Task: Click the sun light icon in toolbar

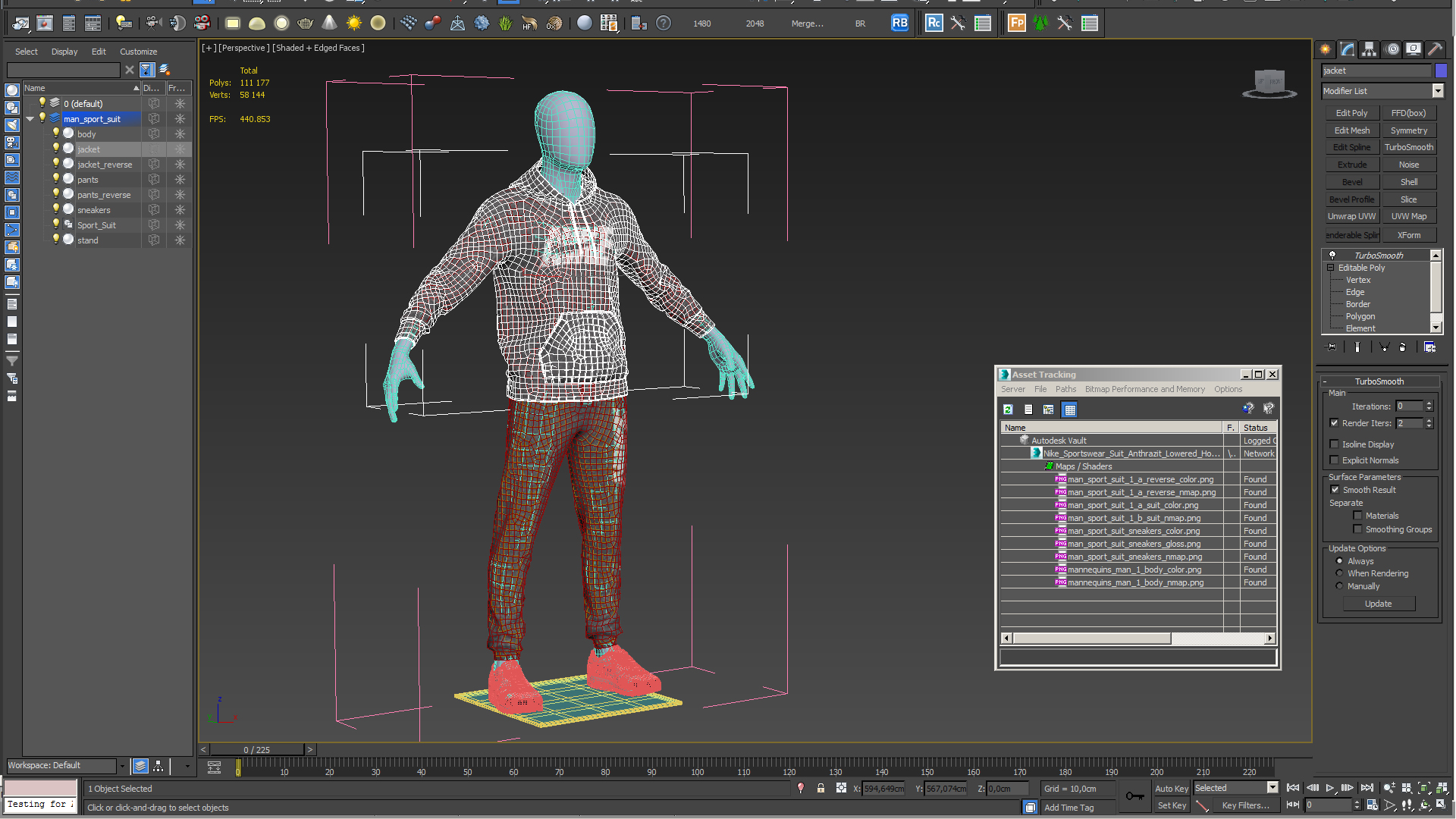Action: pos(354,24)
